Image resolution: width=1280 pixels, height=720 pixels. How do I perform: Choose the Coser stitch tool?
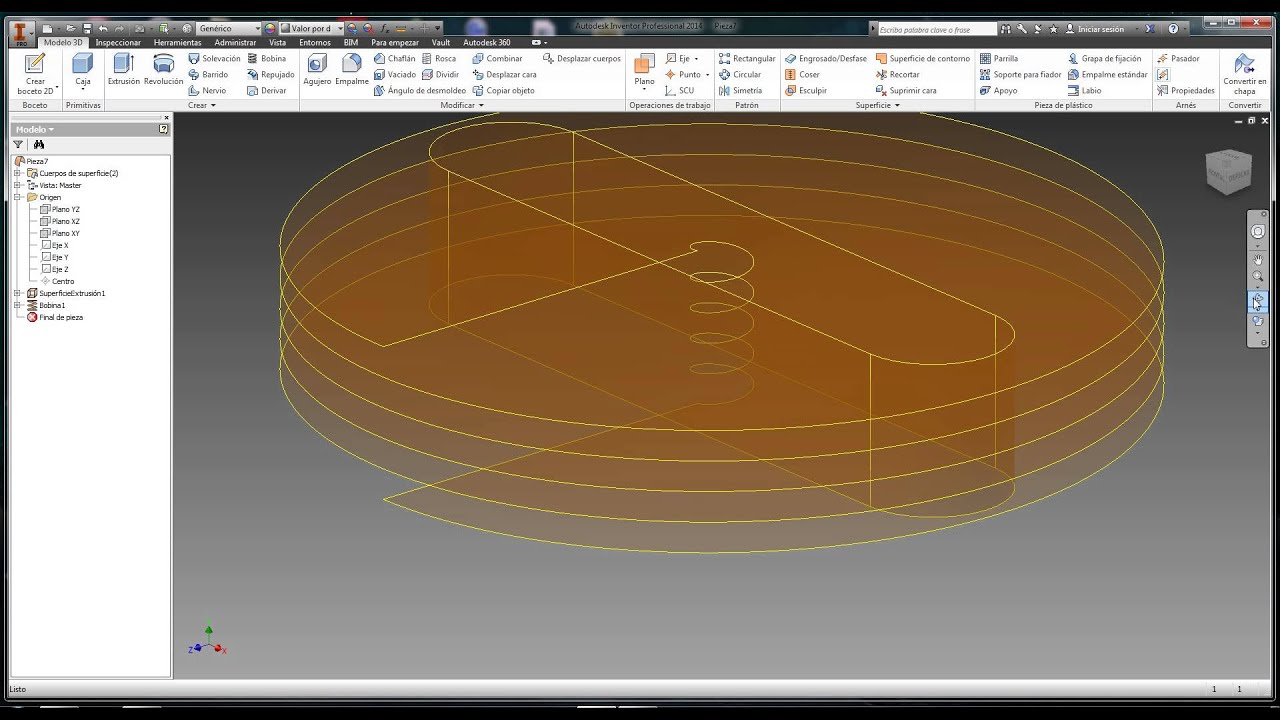[x=802, y=74]
